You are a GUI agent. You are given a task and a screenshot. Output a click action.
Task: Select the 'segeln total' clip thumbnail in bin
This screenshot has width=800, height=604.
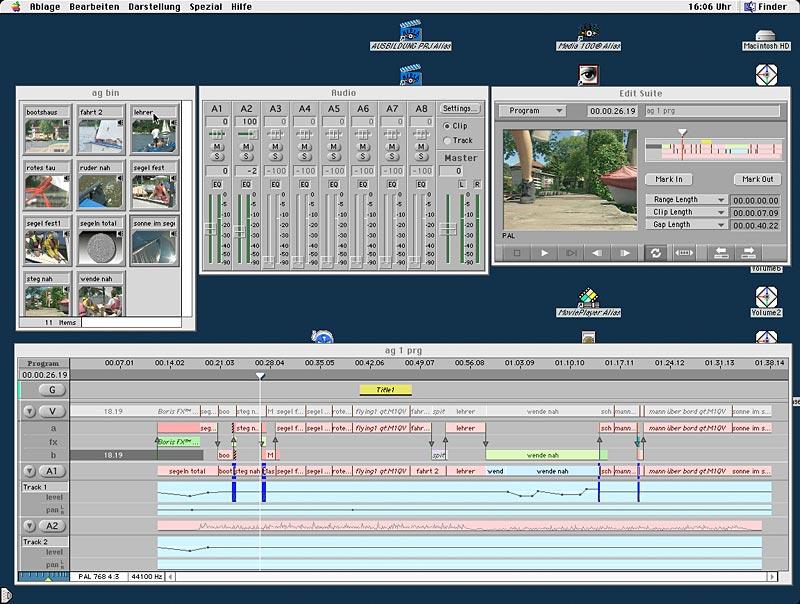coord(100,244)
